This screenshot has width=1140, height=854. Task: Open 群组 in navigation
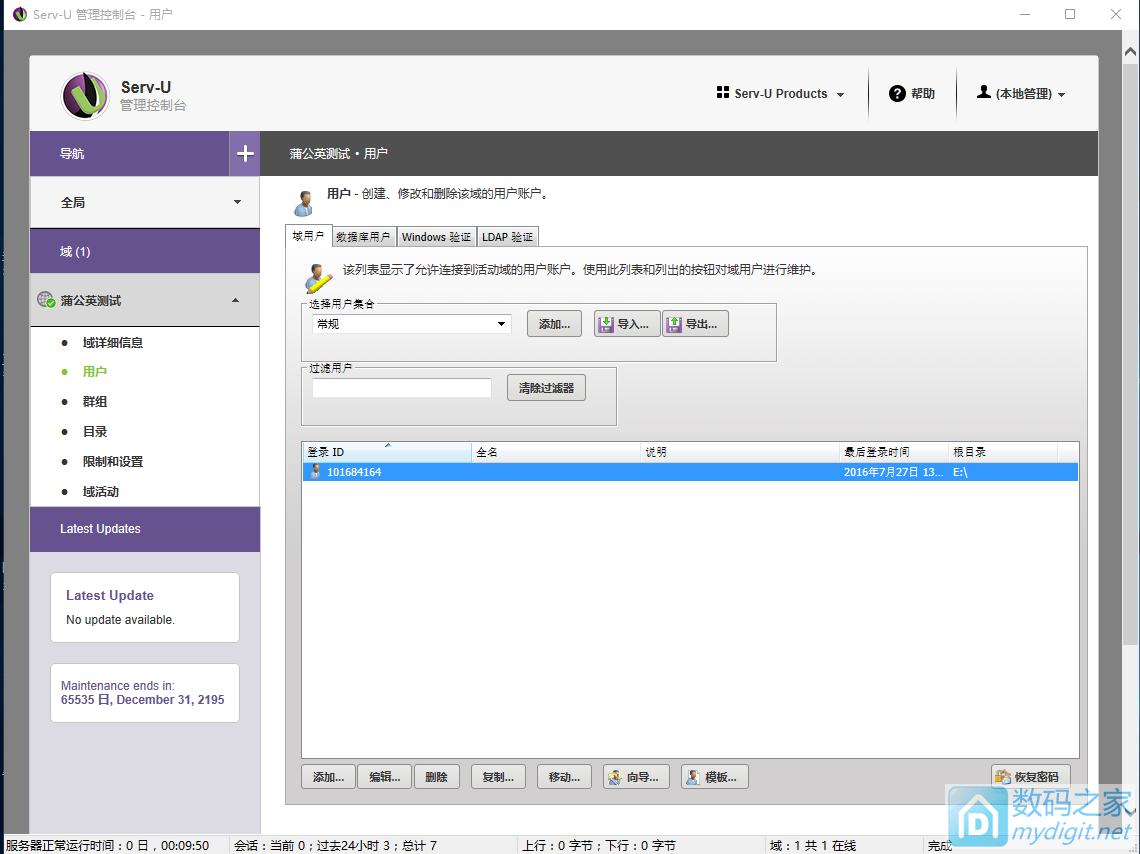tap(95, 401)
